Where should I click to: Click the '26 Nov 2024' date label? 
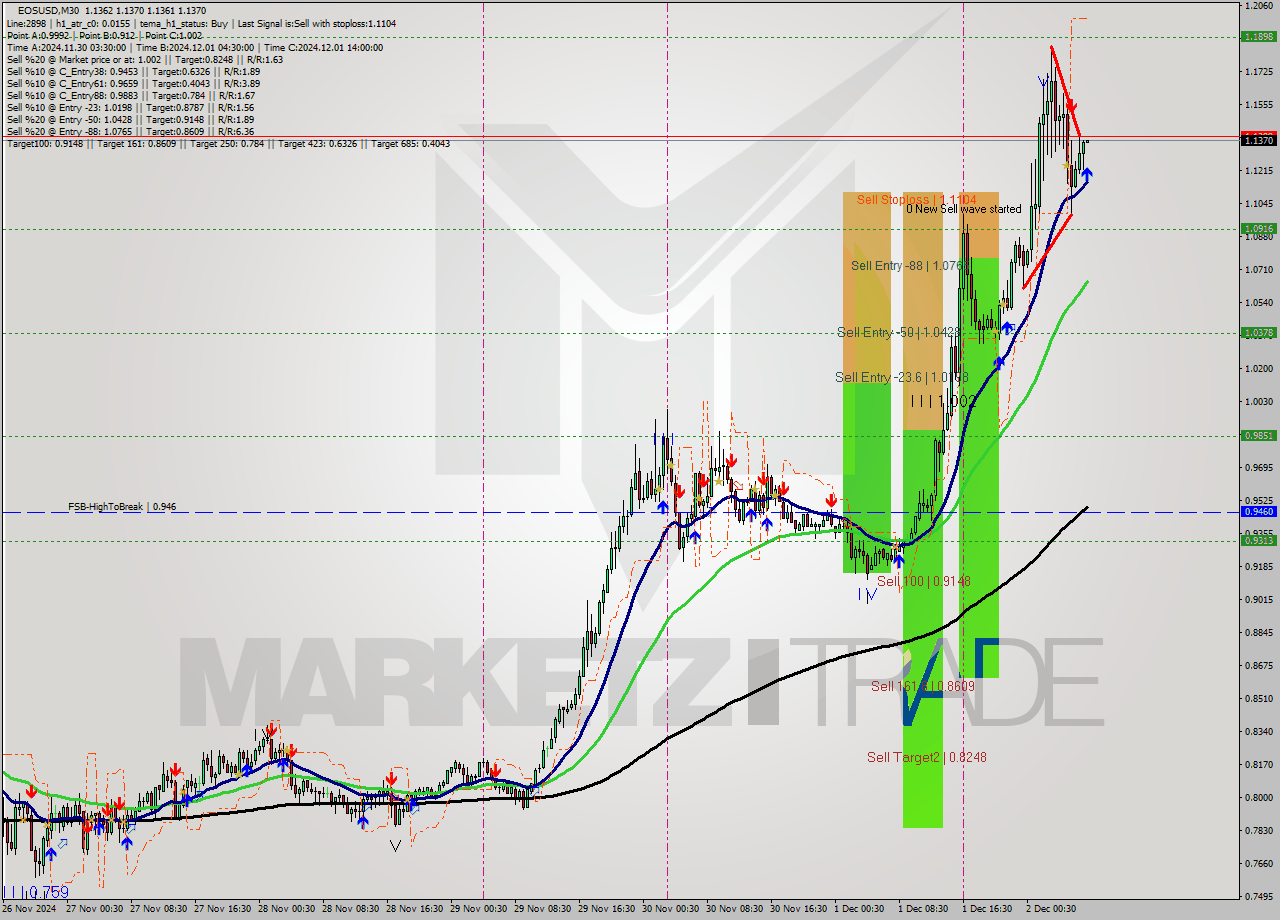point(30,909)
